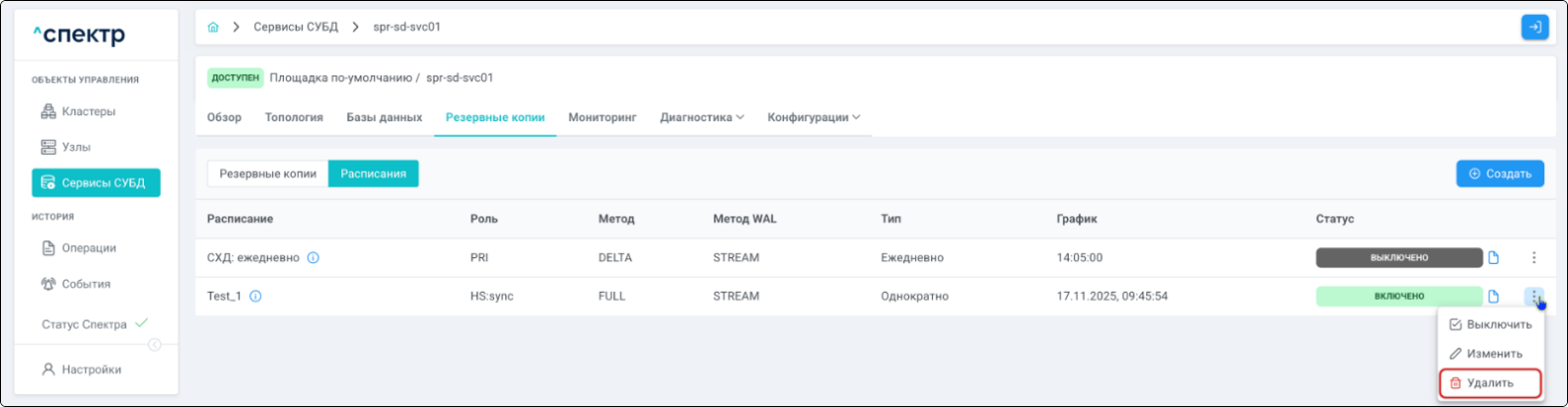
Task: Expand the Диагностика dropdown
Action: pos(702,117)
